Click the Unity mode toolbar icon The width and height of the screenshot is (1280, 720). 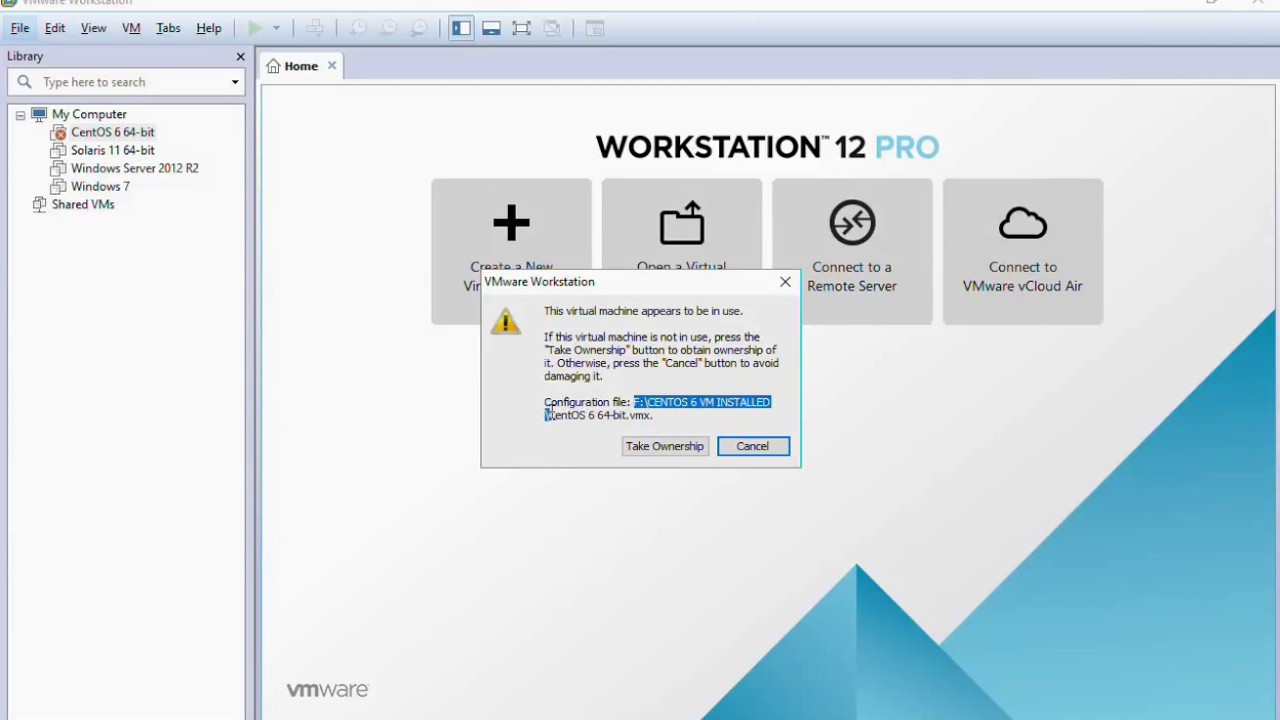point(552,28)
